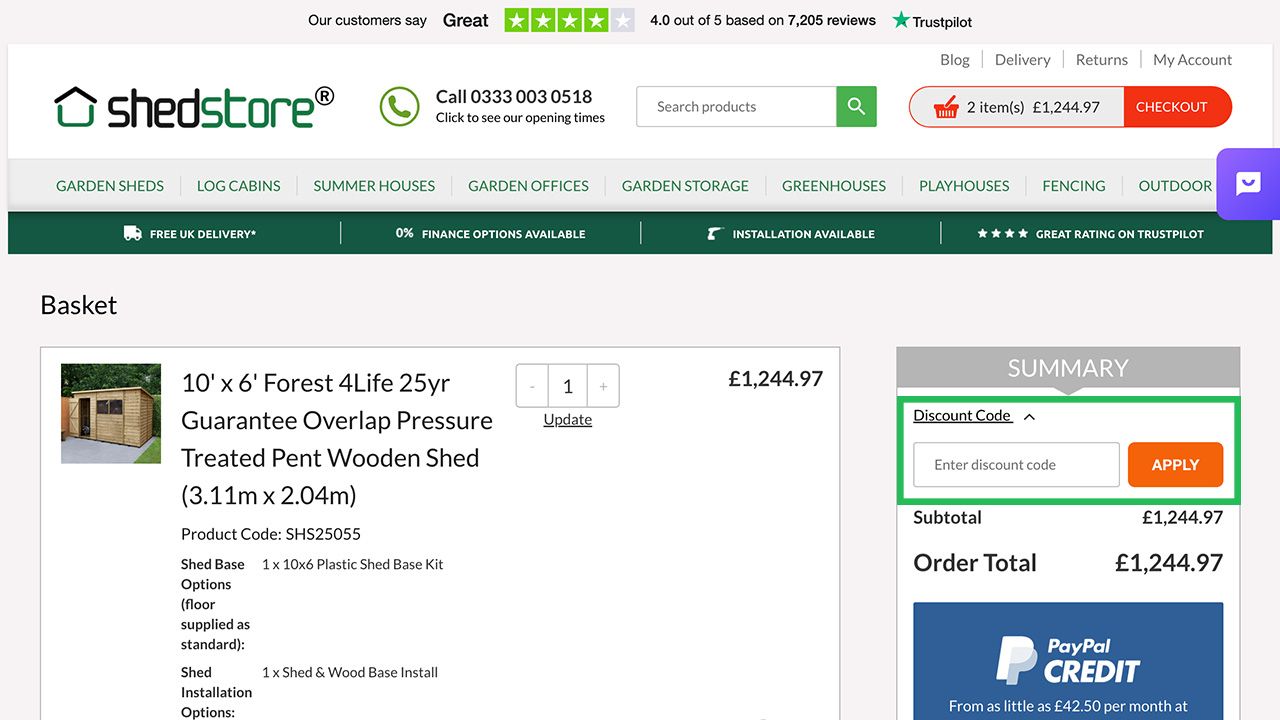1280x720 pixels.
Task: Open the purple chat widget icon
Action: (1248, 184)
